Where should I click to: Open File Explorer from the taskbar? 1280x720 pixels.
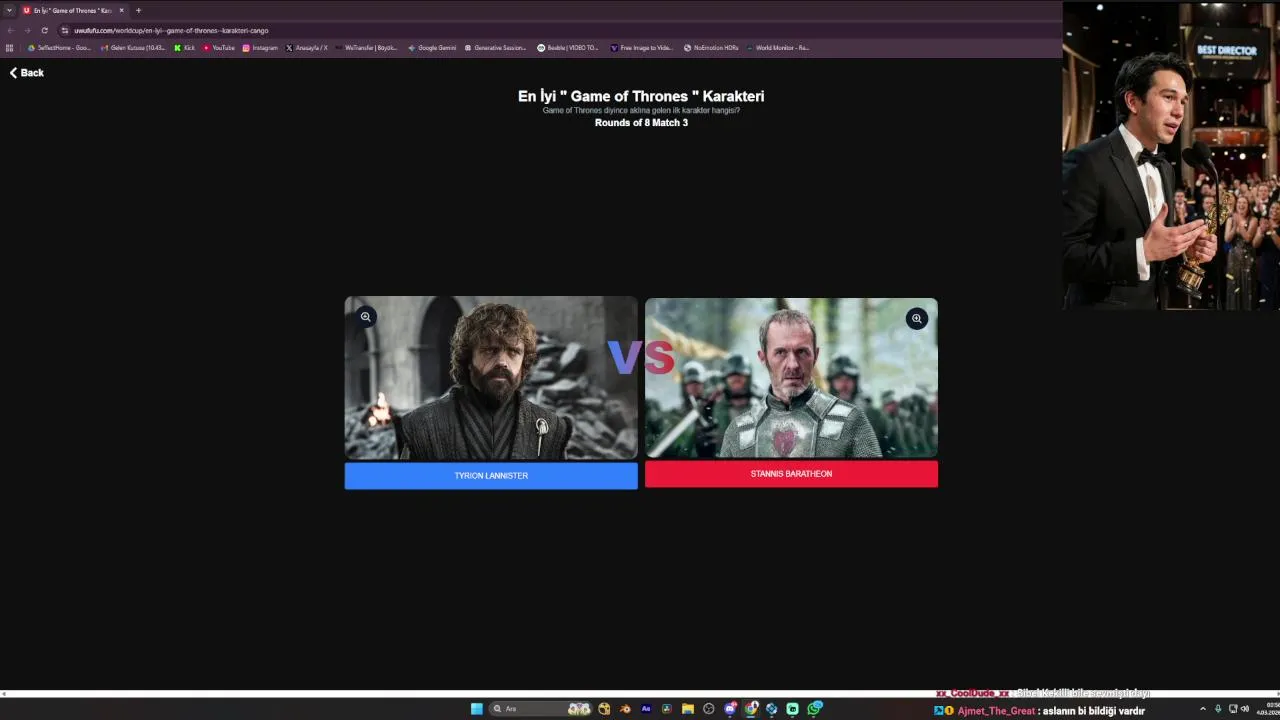point(688,709)
